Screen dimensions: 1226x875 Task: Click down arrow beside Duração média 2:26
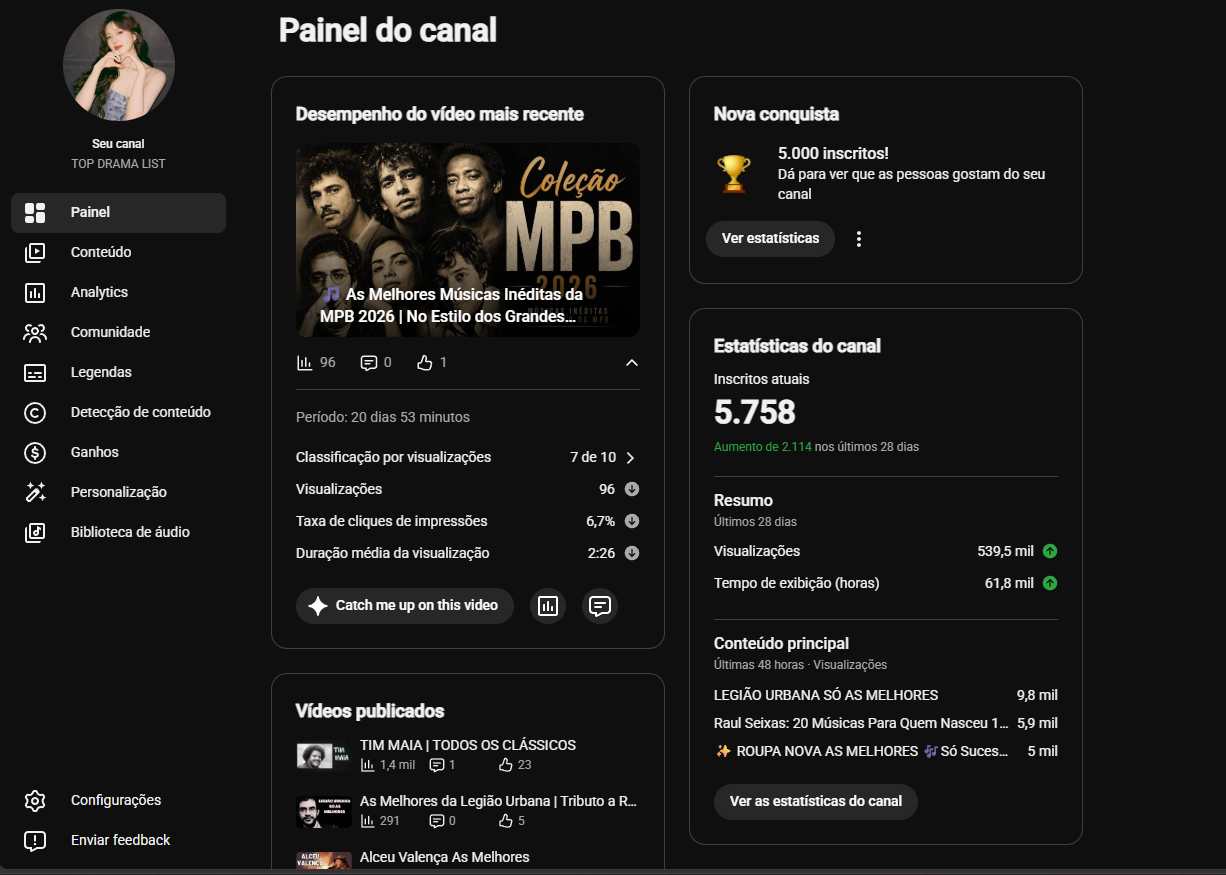click(632, 553)
